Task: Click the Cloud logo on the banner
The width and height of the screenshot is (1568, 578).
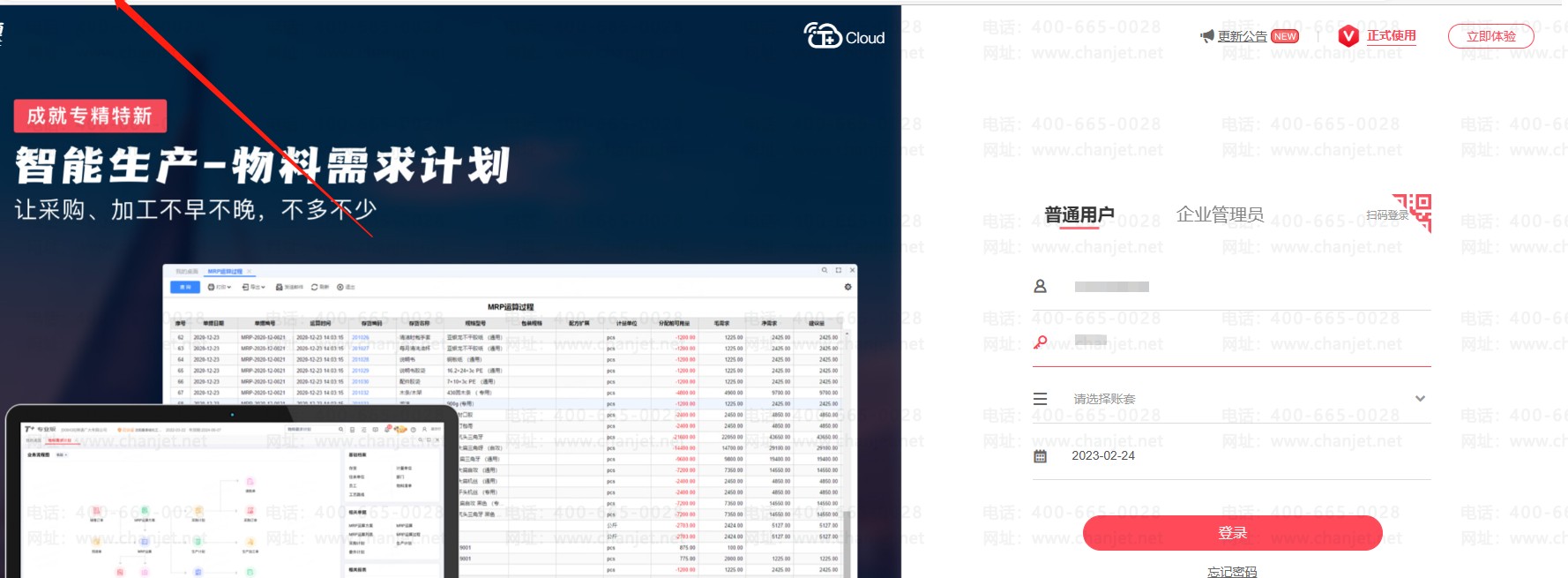Action: coord(844,36)
